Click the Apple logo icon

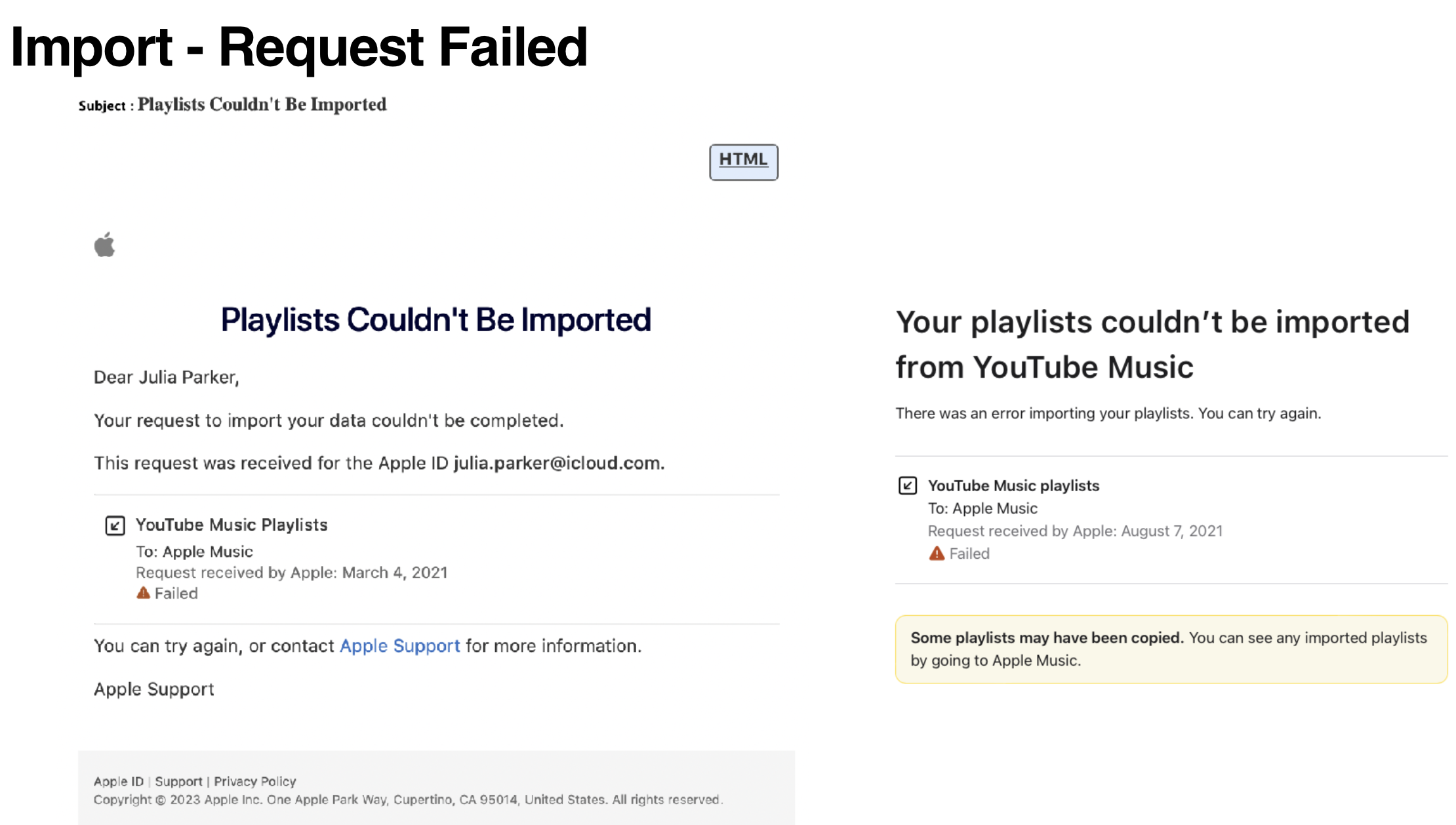coord(104,245)
